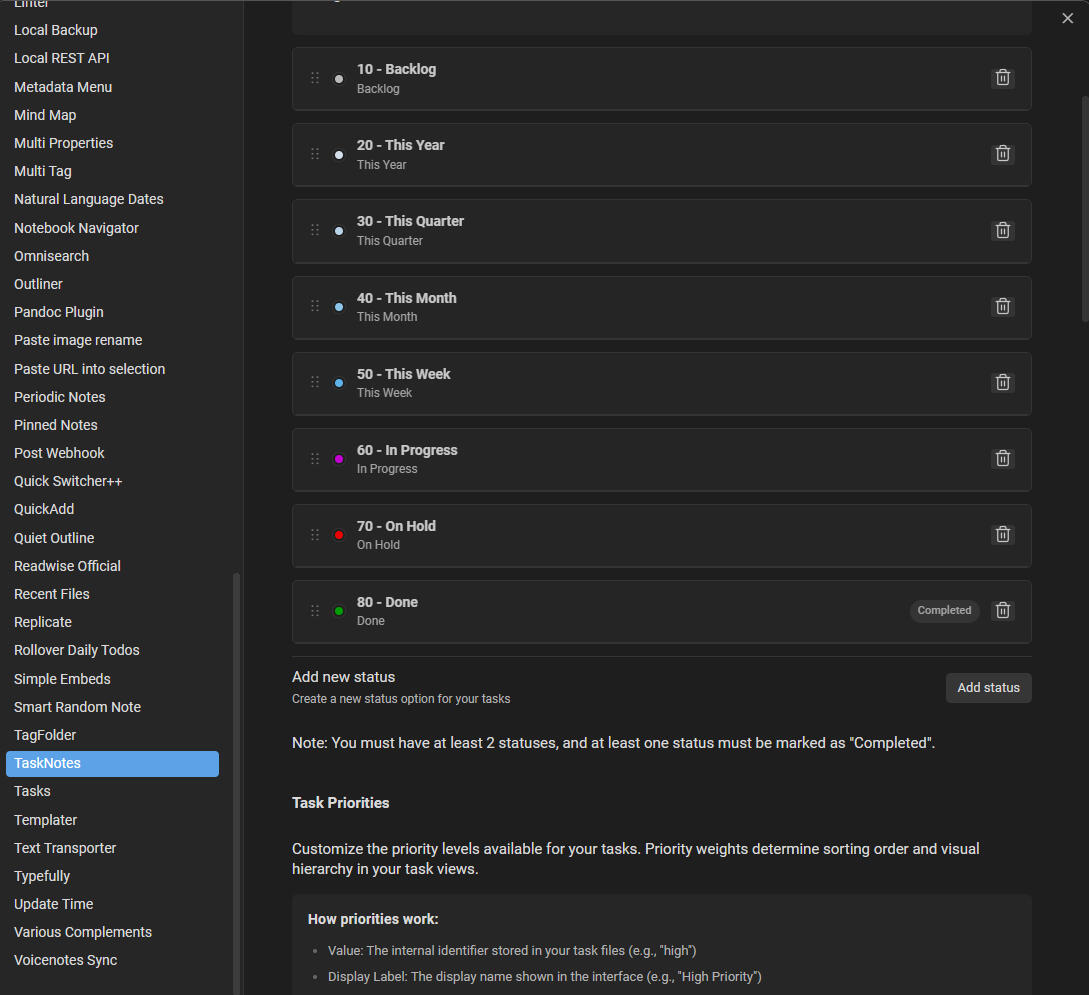Open Templater plugin settings
The image size is (1089, 995).
45,820
